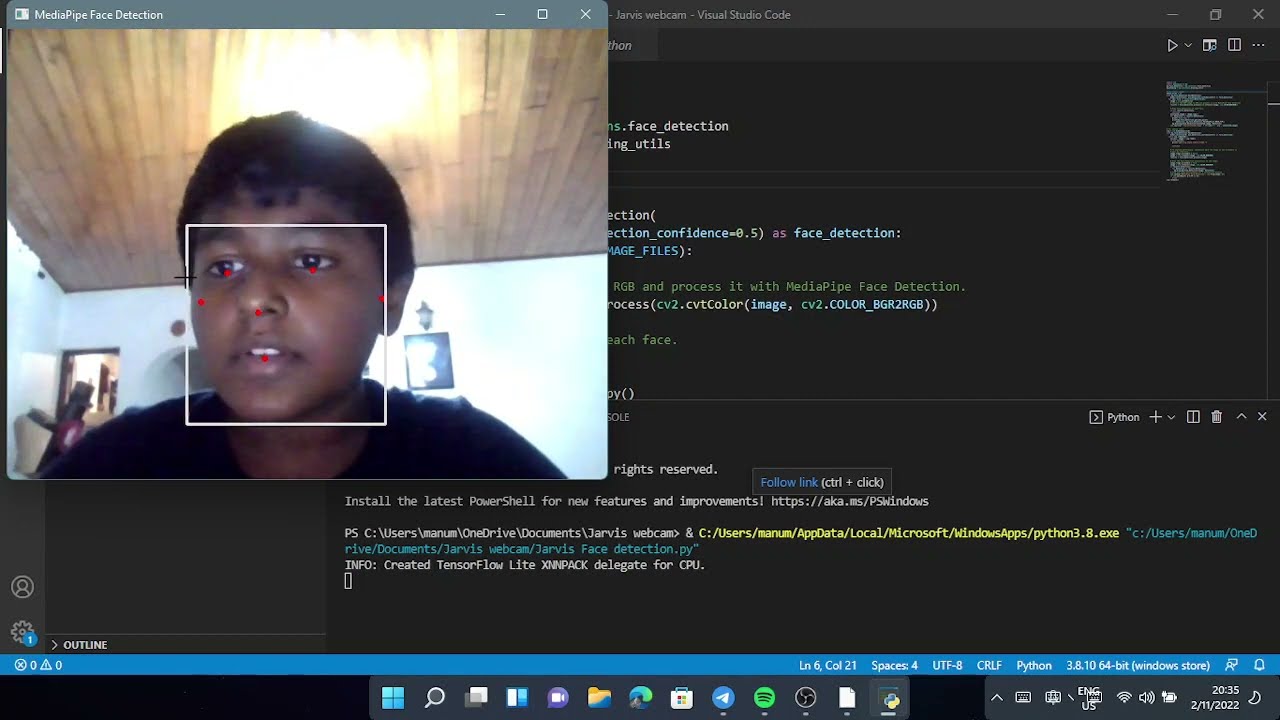1280x720 pixels.
Task: Switch to Spotify on the taskbar
Action: pos(764,698)
